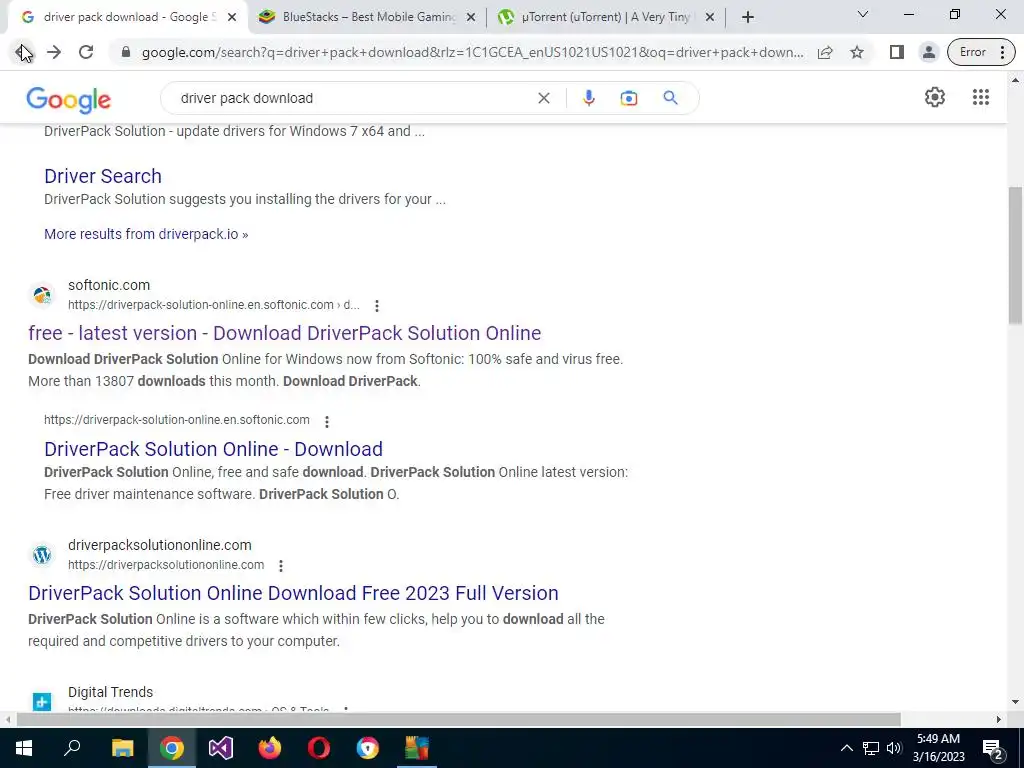Click the browser back arrow

click(x=22, y=52)
